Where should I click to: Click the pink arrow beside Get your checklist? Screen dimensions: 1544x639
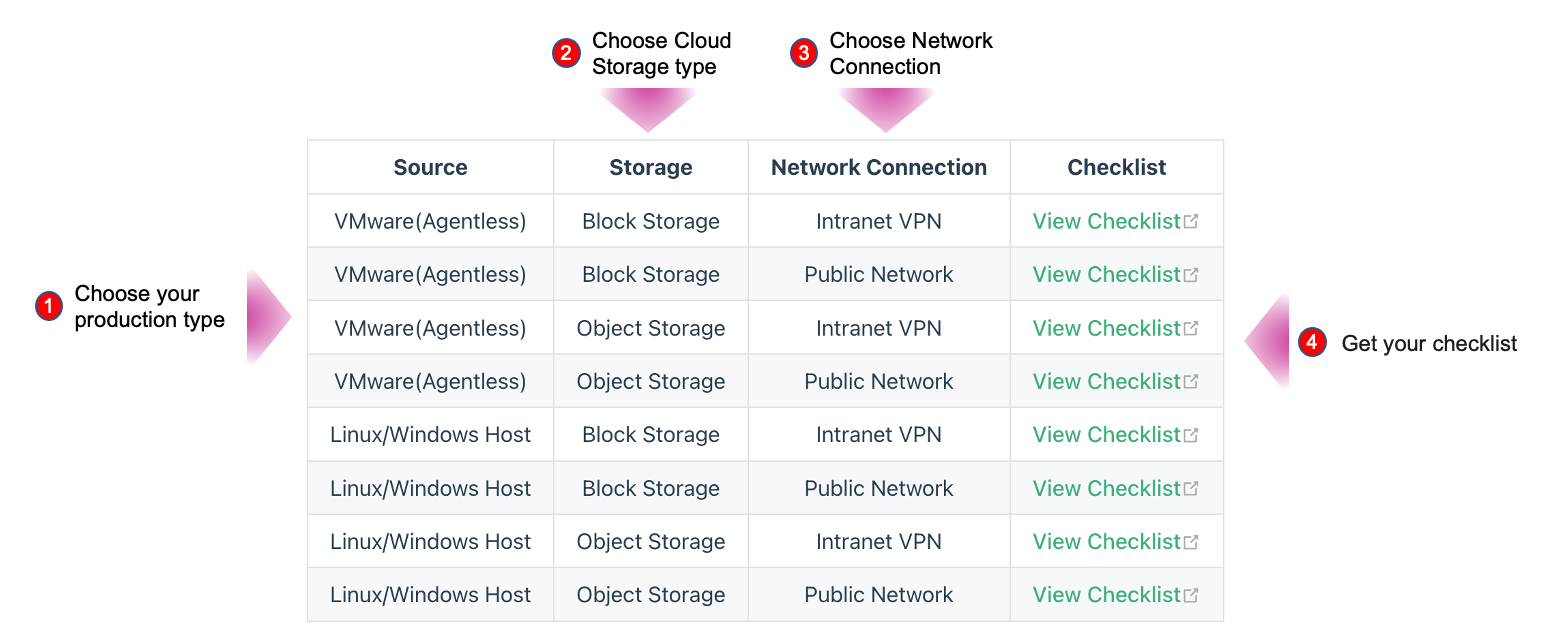pyautogui.click(x=1267, y=342)
